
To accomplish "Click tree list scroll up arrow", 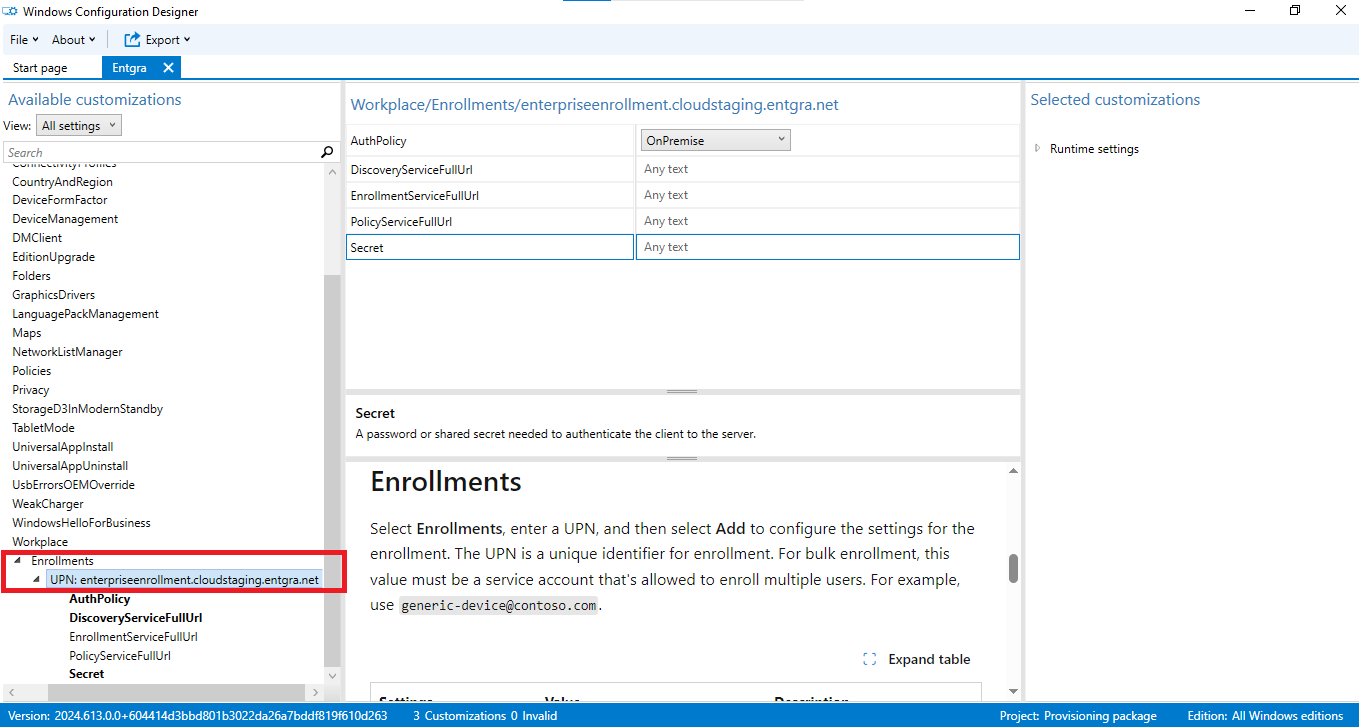I will (332, 172).
